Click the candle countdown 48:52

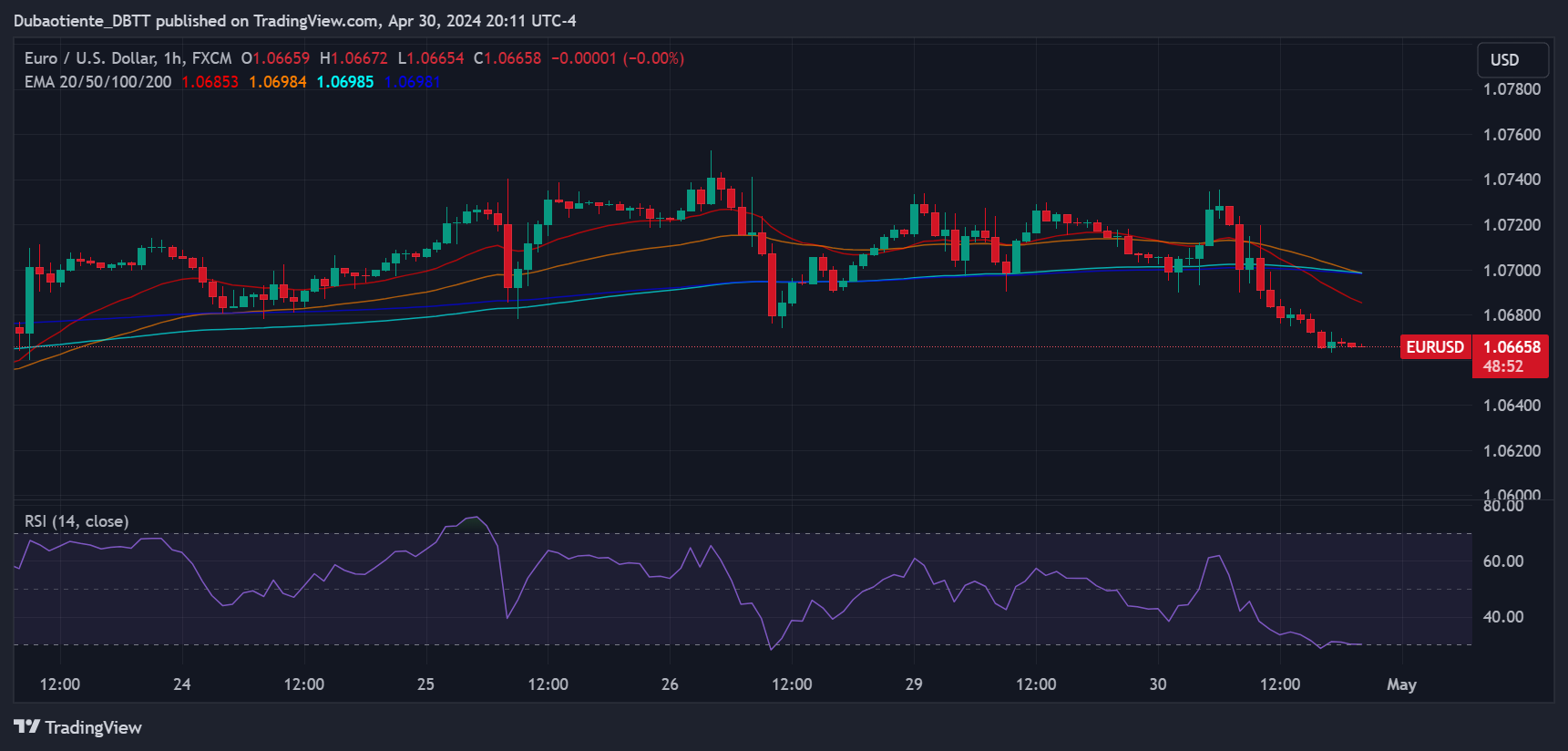1503,366
